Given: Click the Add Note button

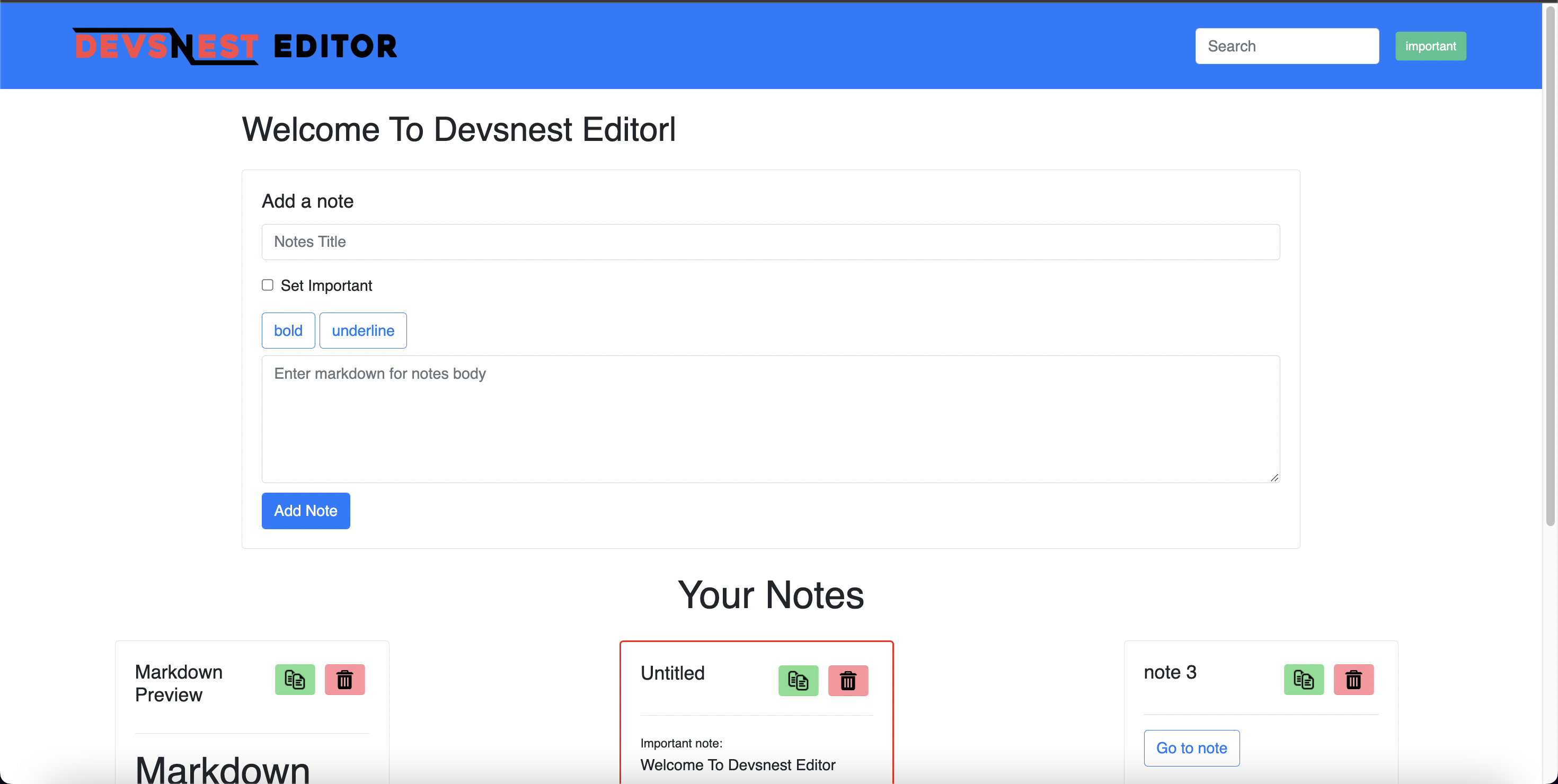Looking at the screenshot, I should pyautogui.click(x=305, y=510).
